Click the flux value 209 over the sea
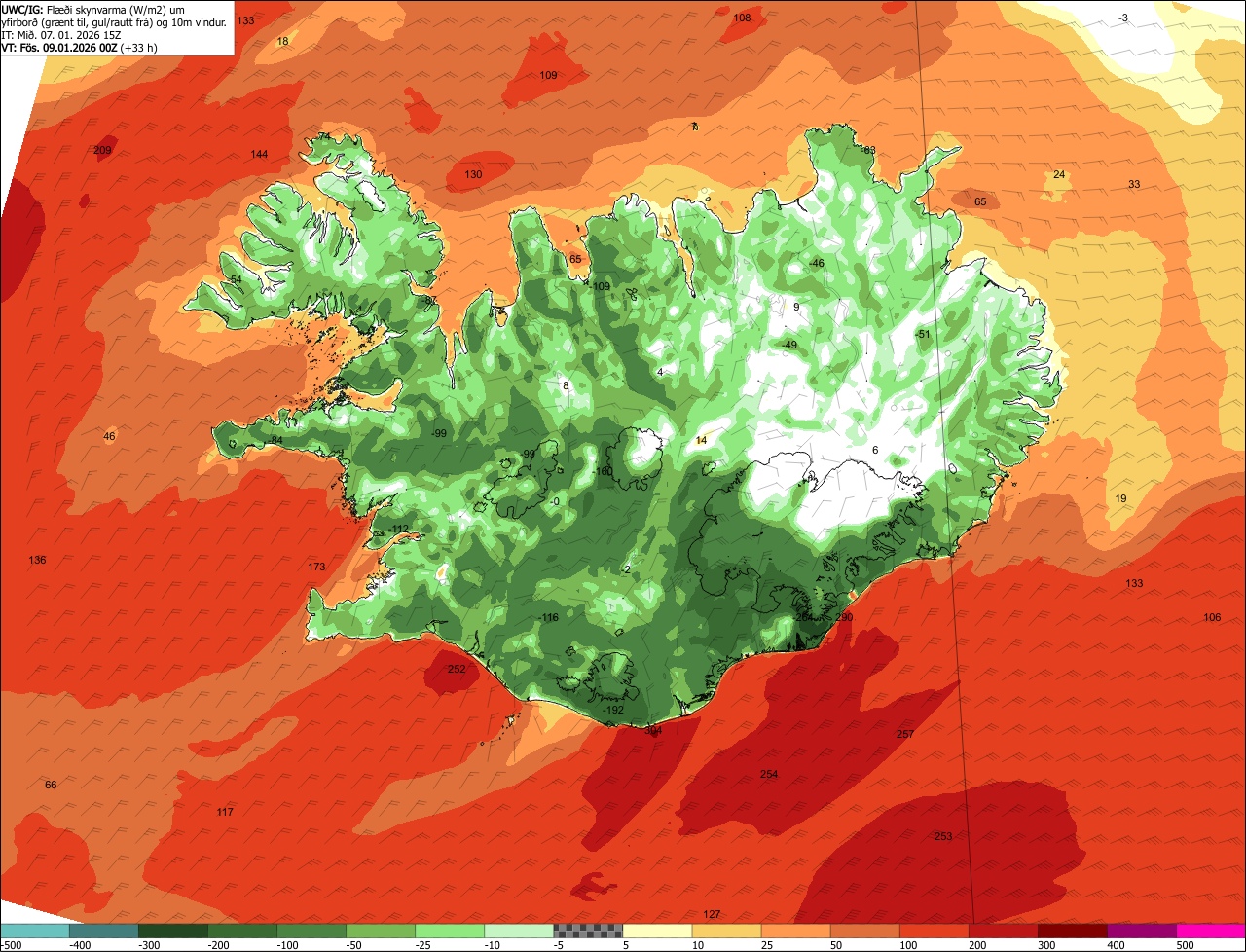This screenshot has width=1246, height=952. [x=102, y=150]
